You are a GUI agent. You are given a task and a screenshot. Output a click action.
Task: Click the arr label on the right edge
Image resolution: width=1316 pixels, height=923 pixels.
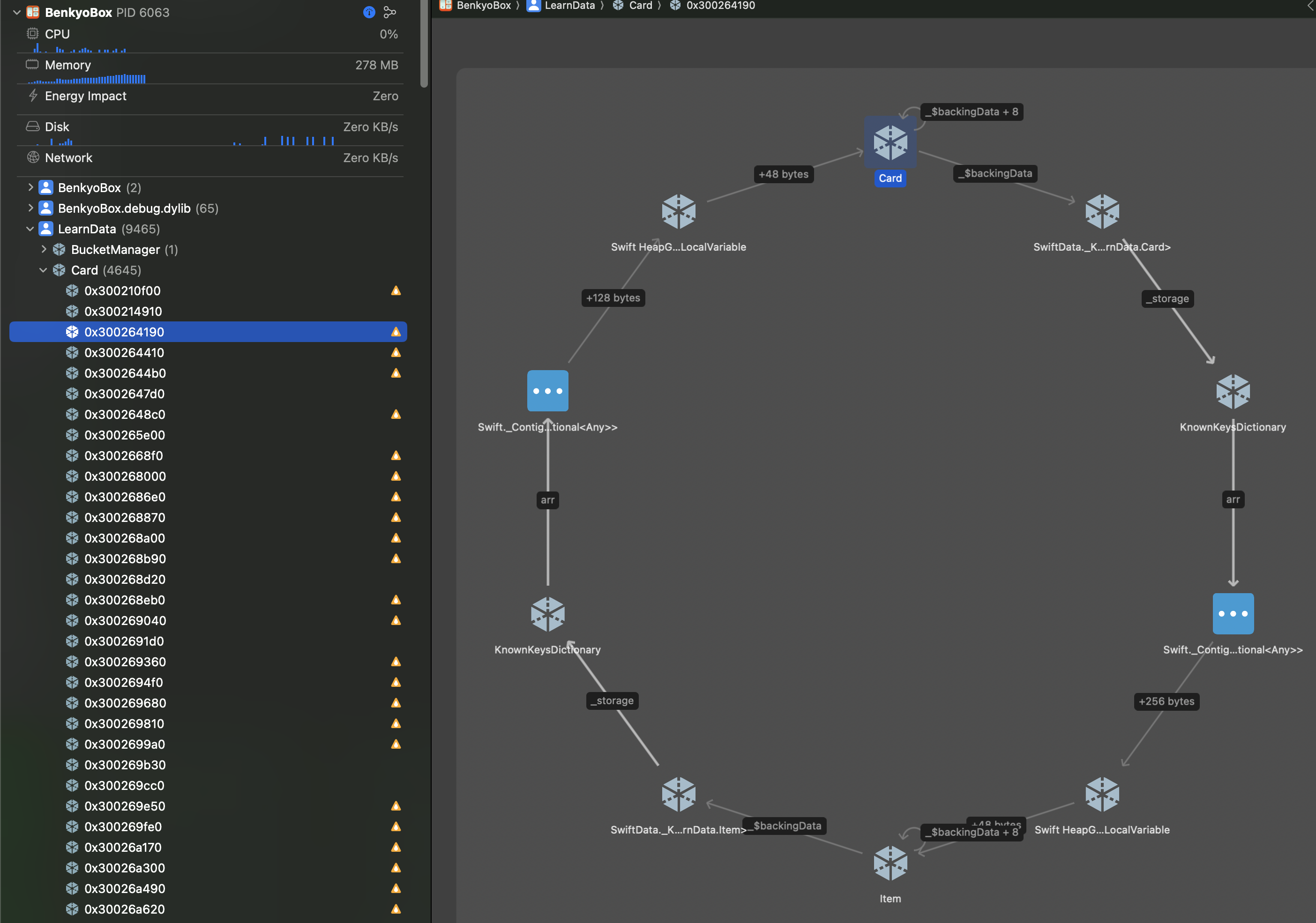pos(1232,499)
